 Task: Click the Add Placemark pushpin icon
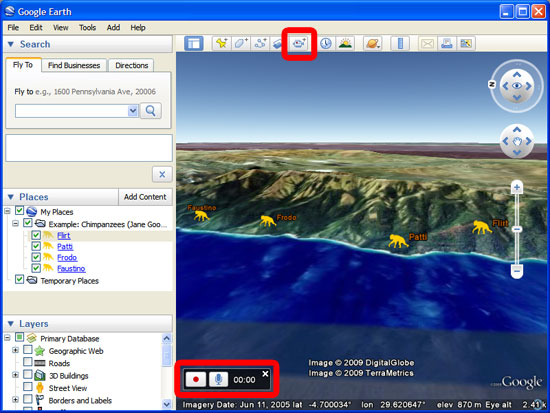[x=222, y=44]
